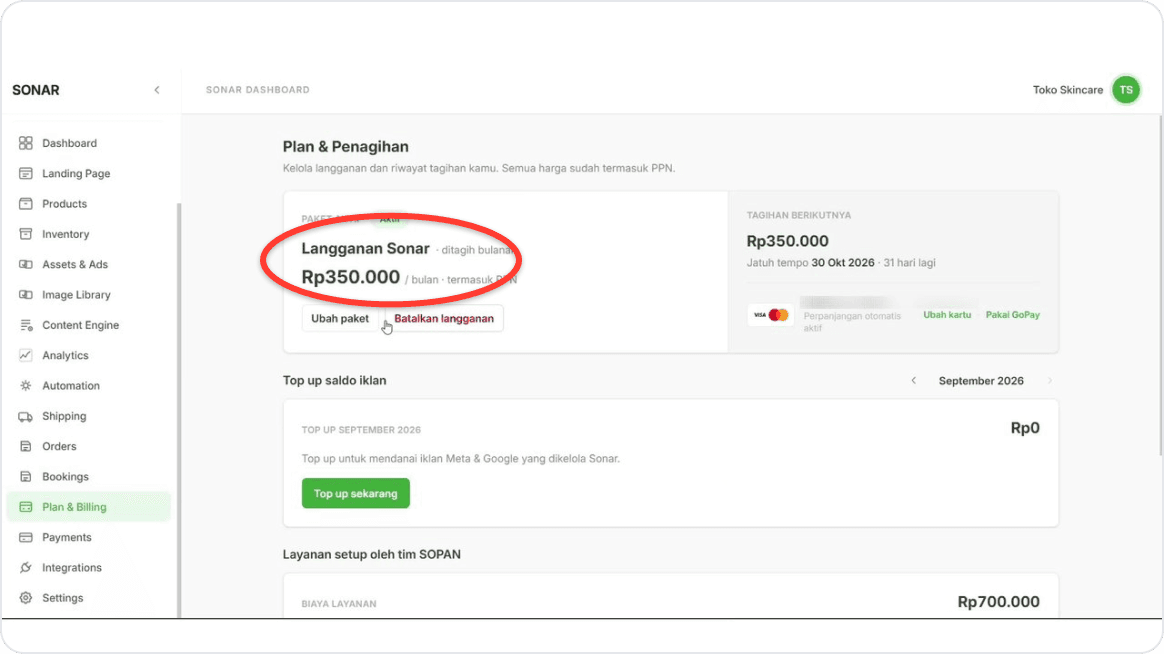The width and height of the screenshot is (1164, 654).
Task: Go to next month after September 2026
Action: (1050, 381)
